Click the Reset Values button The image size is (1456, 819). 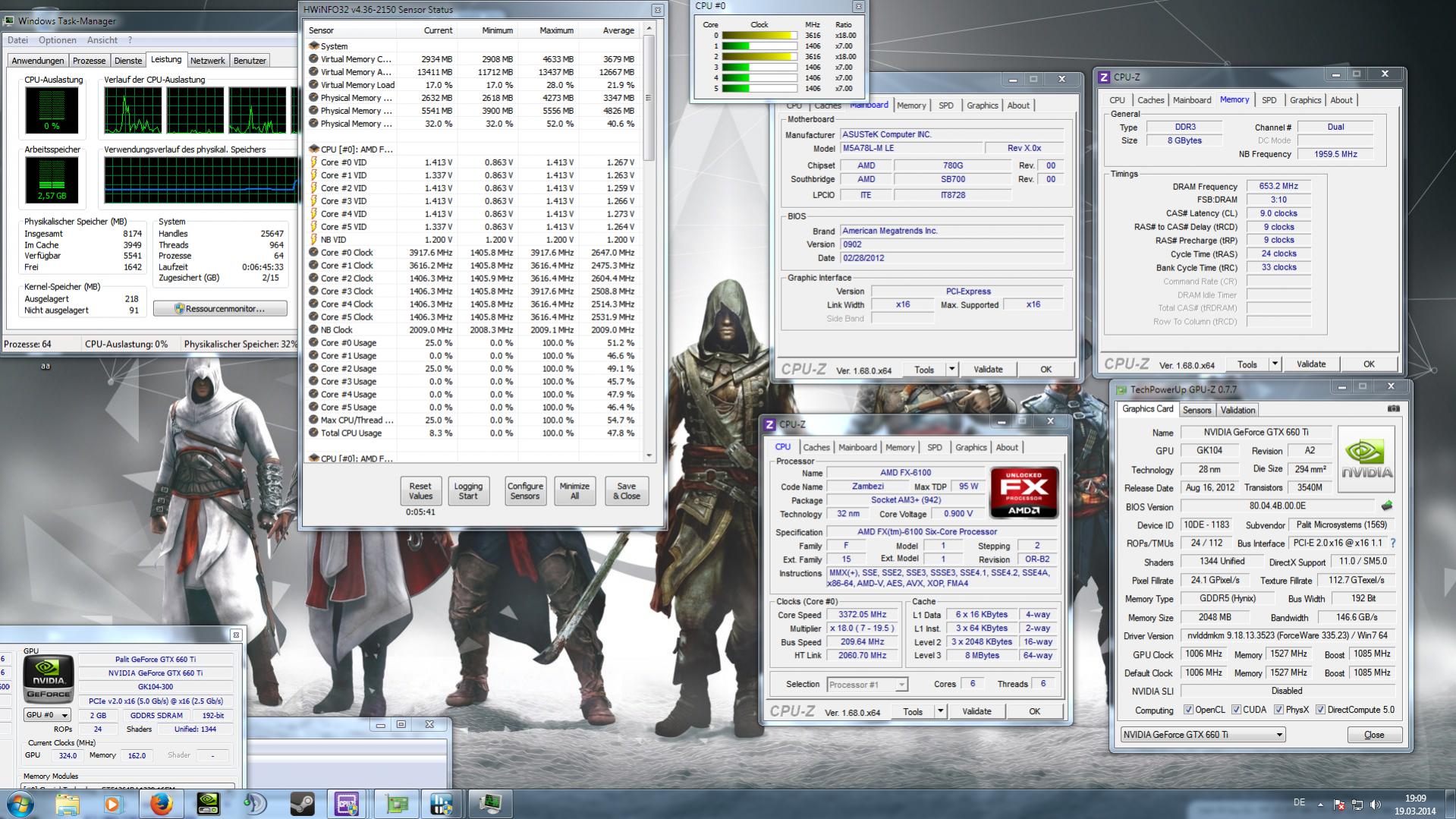(420, 491)
